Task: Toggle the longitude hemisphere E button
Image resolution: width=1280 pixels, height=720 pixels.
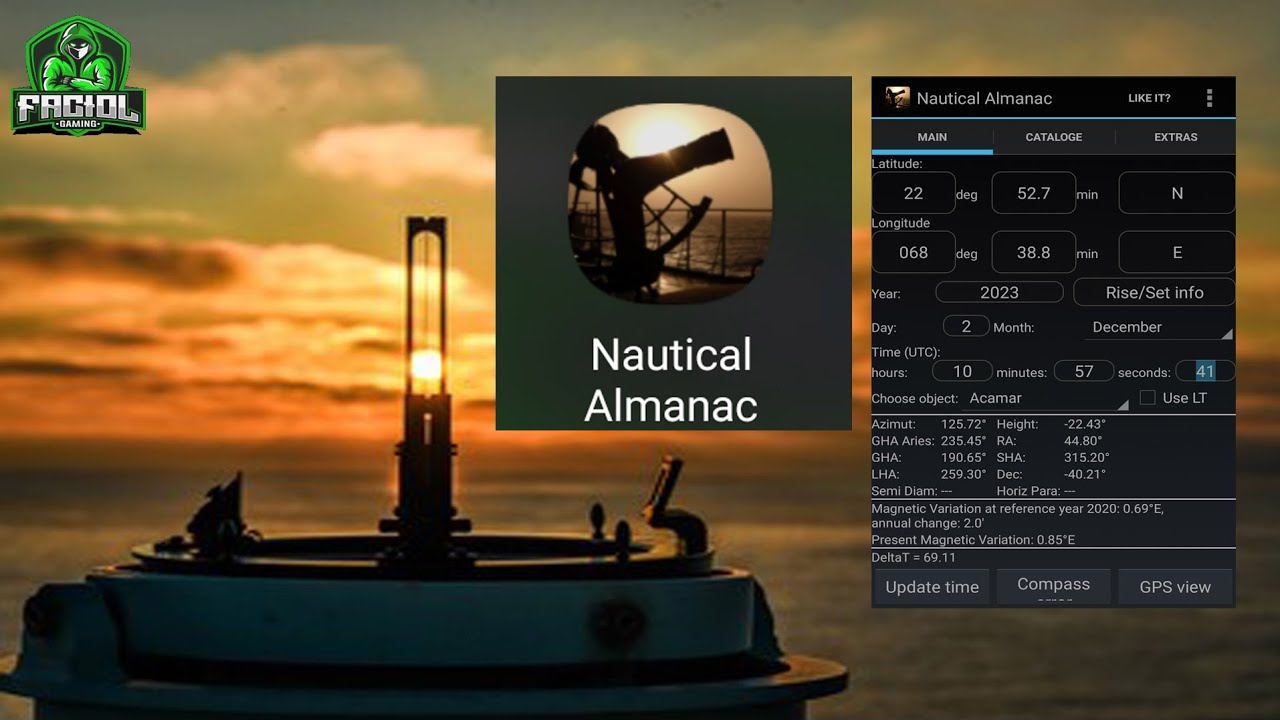Action: point(1176,252)
